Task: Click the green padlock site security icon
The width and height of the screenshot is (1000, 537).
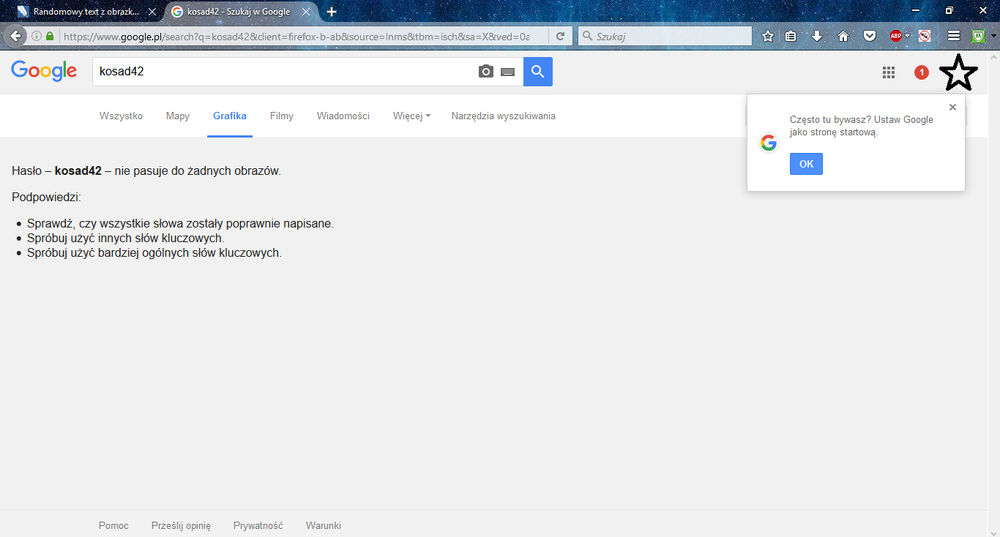Action: [x=50, y=36]
